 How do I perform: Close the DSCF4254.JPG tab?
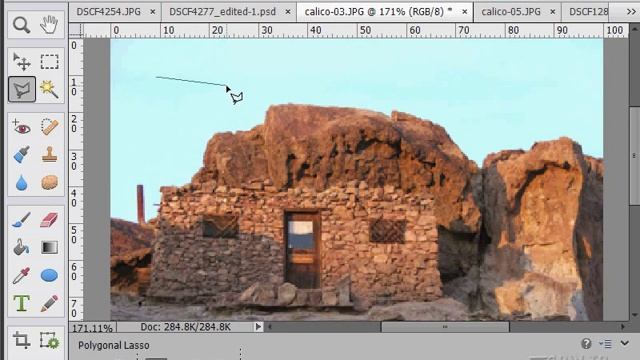153,12
